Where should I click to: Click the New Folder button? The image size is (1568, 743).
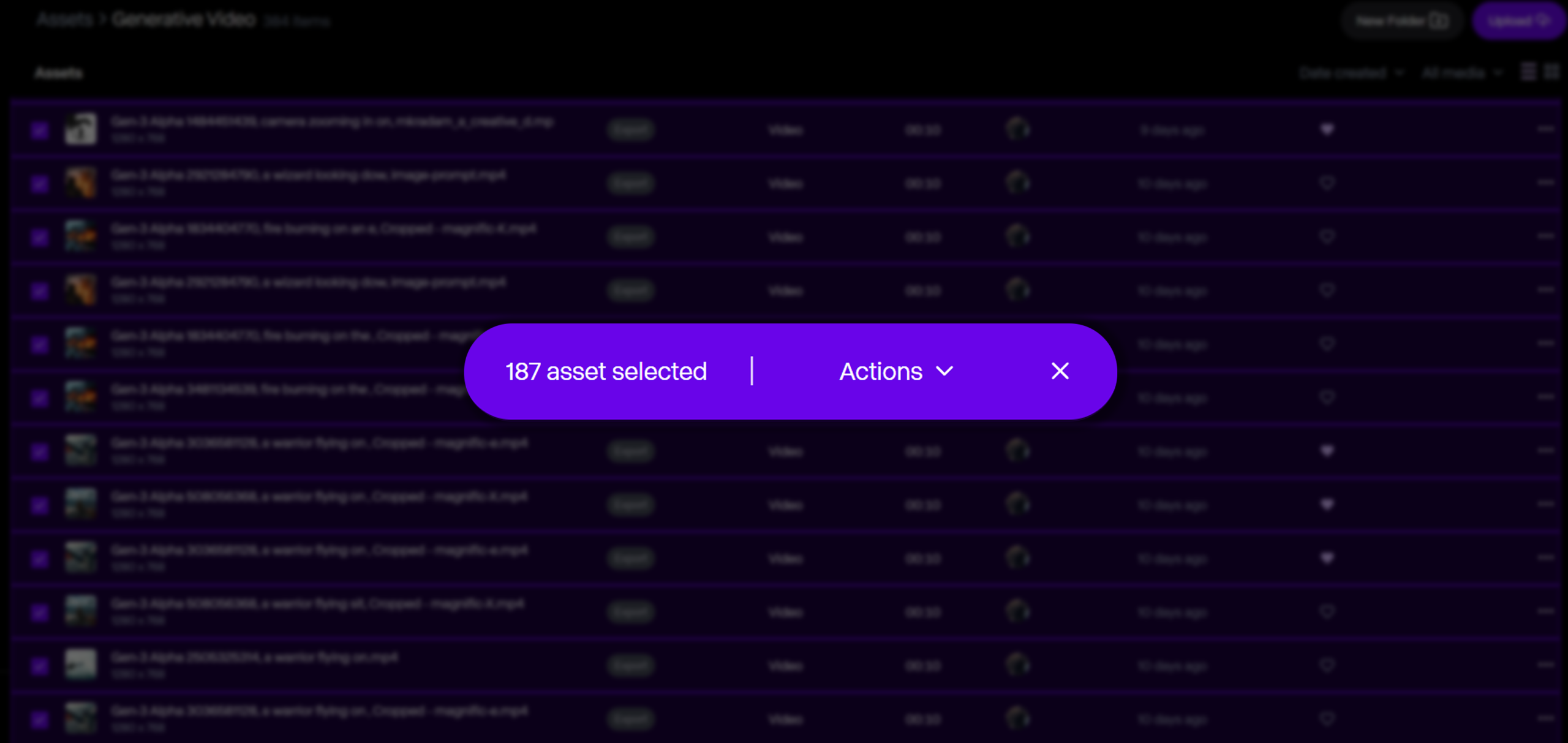tap(1401, 21)
